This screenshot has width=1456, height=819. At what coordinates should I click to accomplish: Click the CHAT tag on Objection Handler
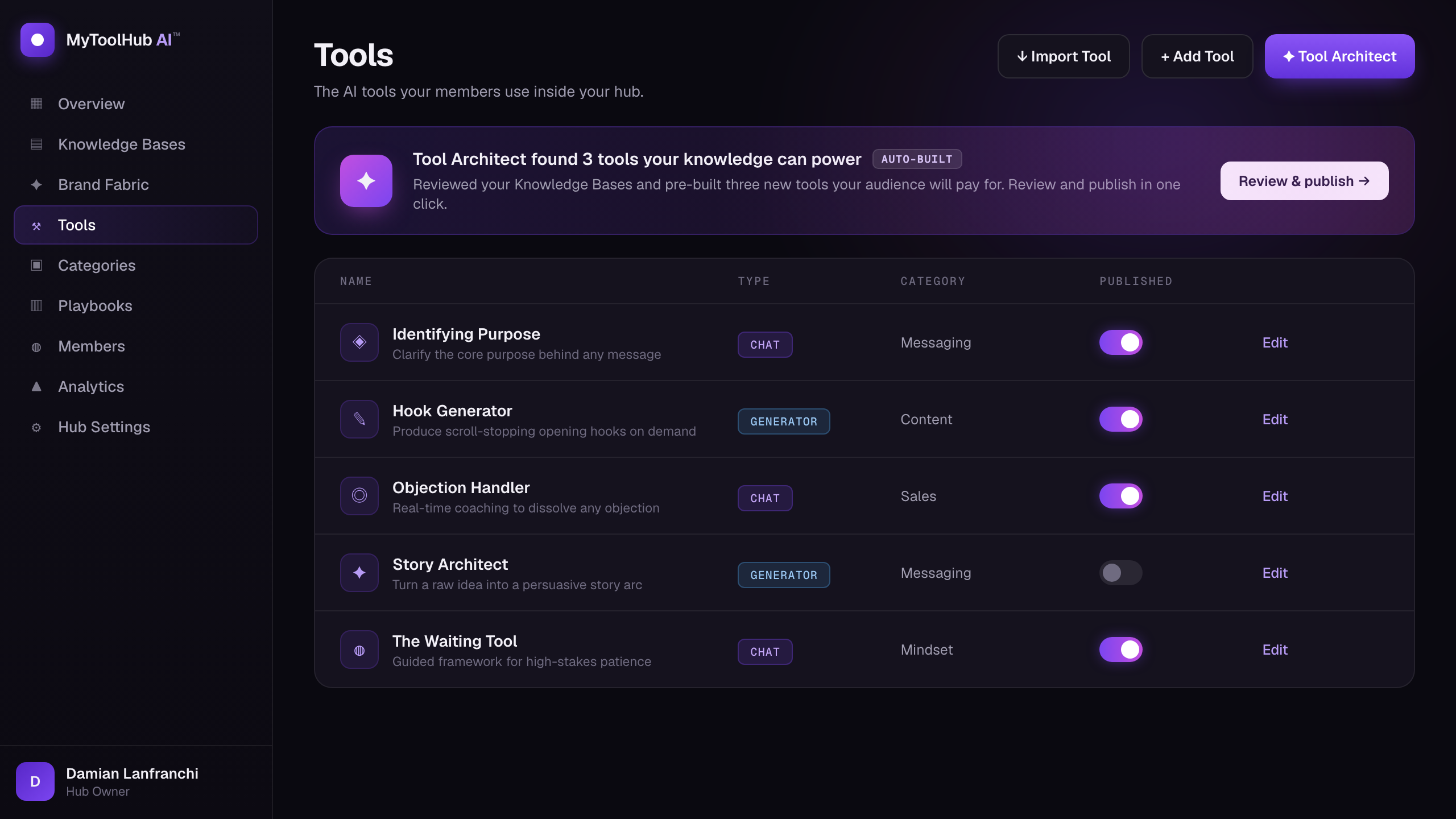[765, 498]
